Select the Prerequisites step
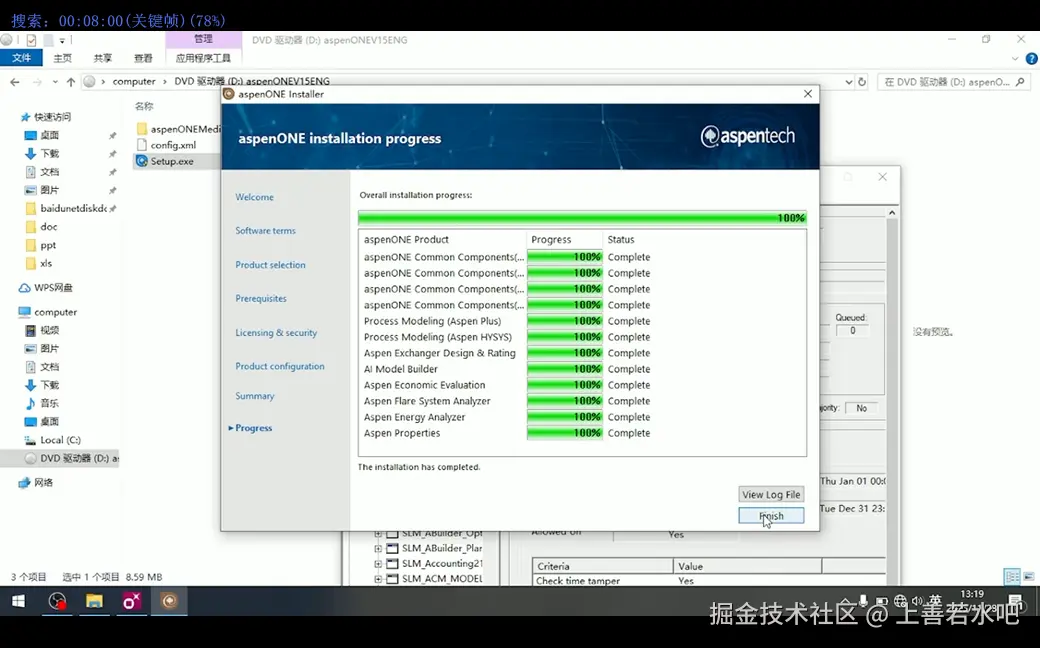This screenshot has height=648, width=1040. [x=261, y=298]
